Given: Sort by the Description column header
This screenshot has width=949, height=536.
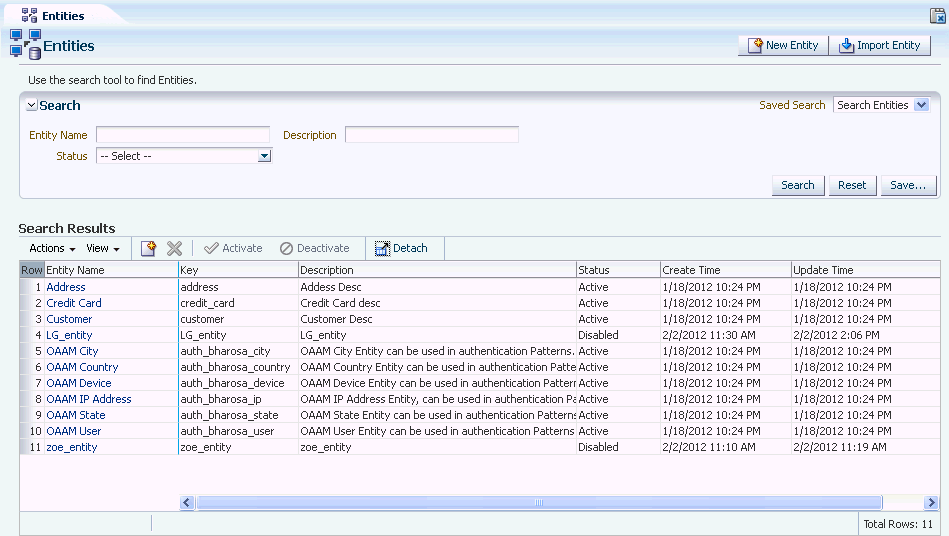Looking at the screenshot, I should coord(437,270).
